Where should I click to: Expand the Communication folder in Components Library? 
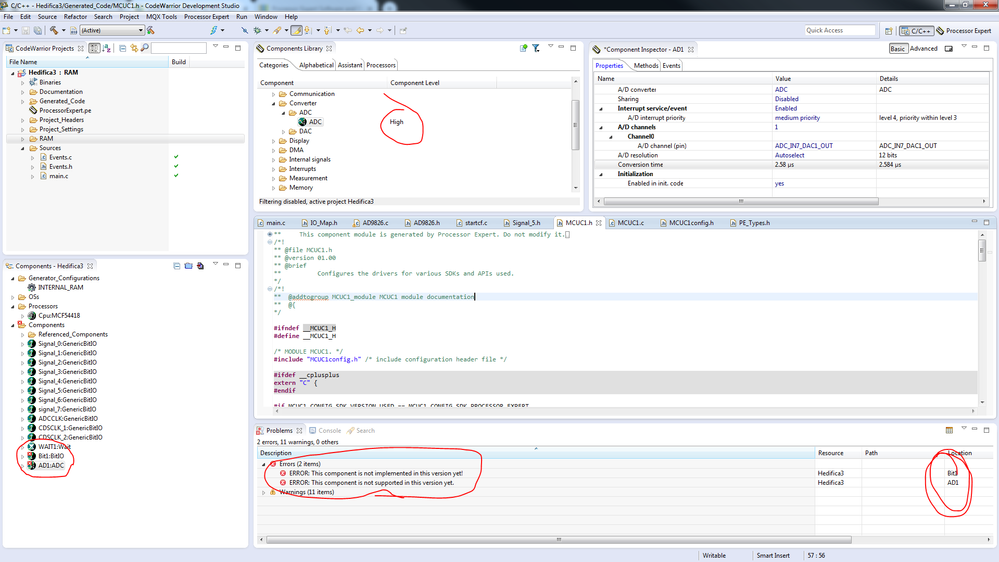click(273, 94)
